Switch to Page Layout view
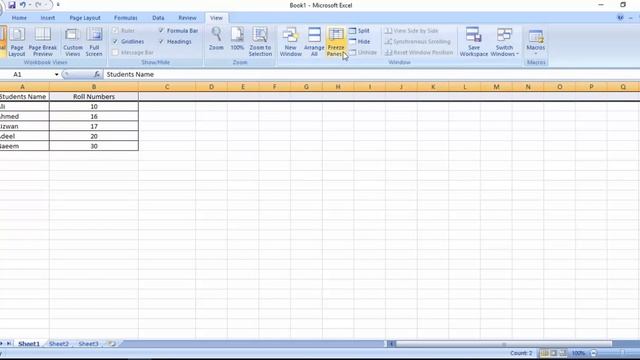Screen dimensions: 640x360 coord(17,42)
